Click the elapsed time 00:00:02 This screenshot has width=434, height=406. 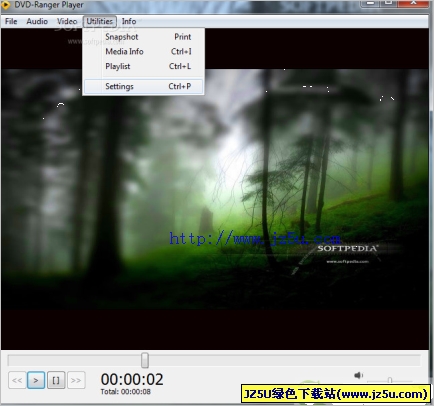click(x=132, y=379)
